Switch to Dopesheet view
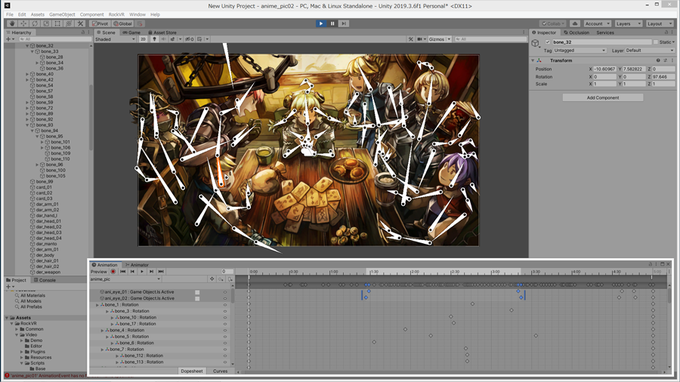 point(192,371)
